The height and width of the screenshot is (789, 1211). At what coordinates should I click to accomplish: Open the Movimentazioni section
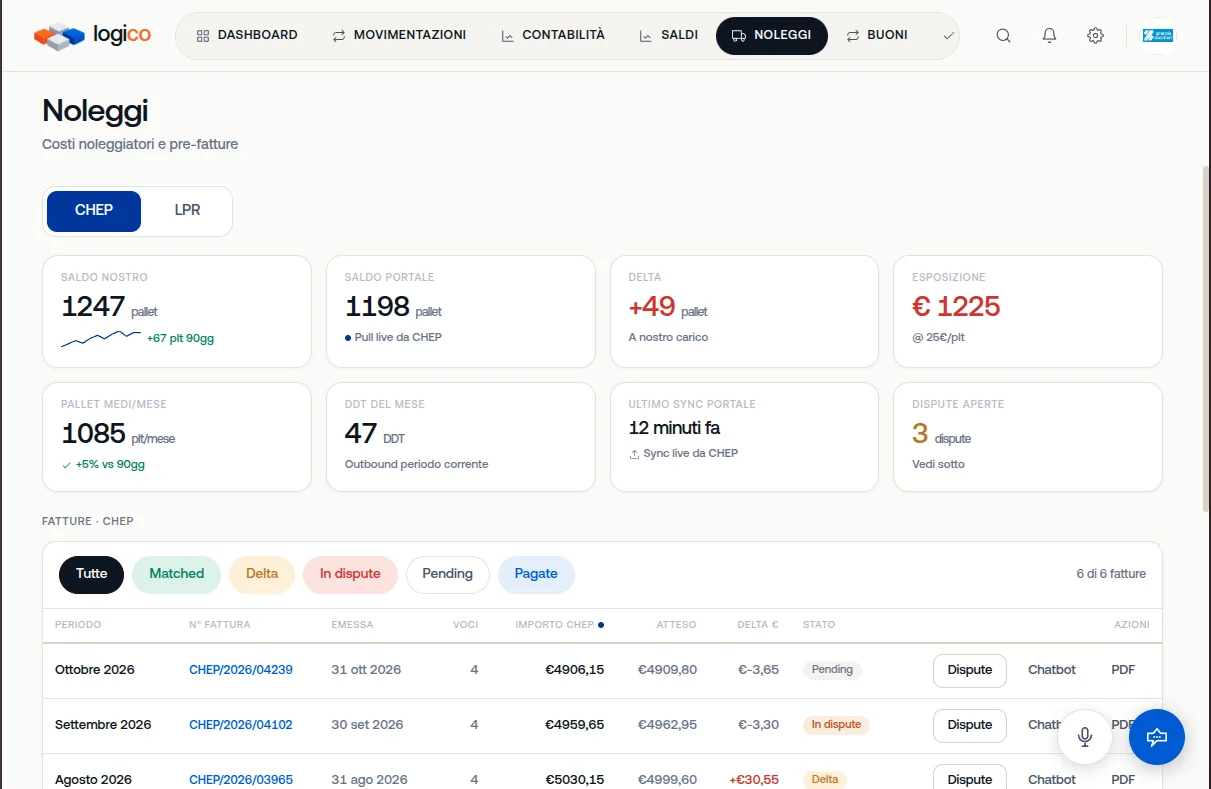pyautogui.click(x=399, y=35)
